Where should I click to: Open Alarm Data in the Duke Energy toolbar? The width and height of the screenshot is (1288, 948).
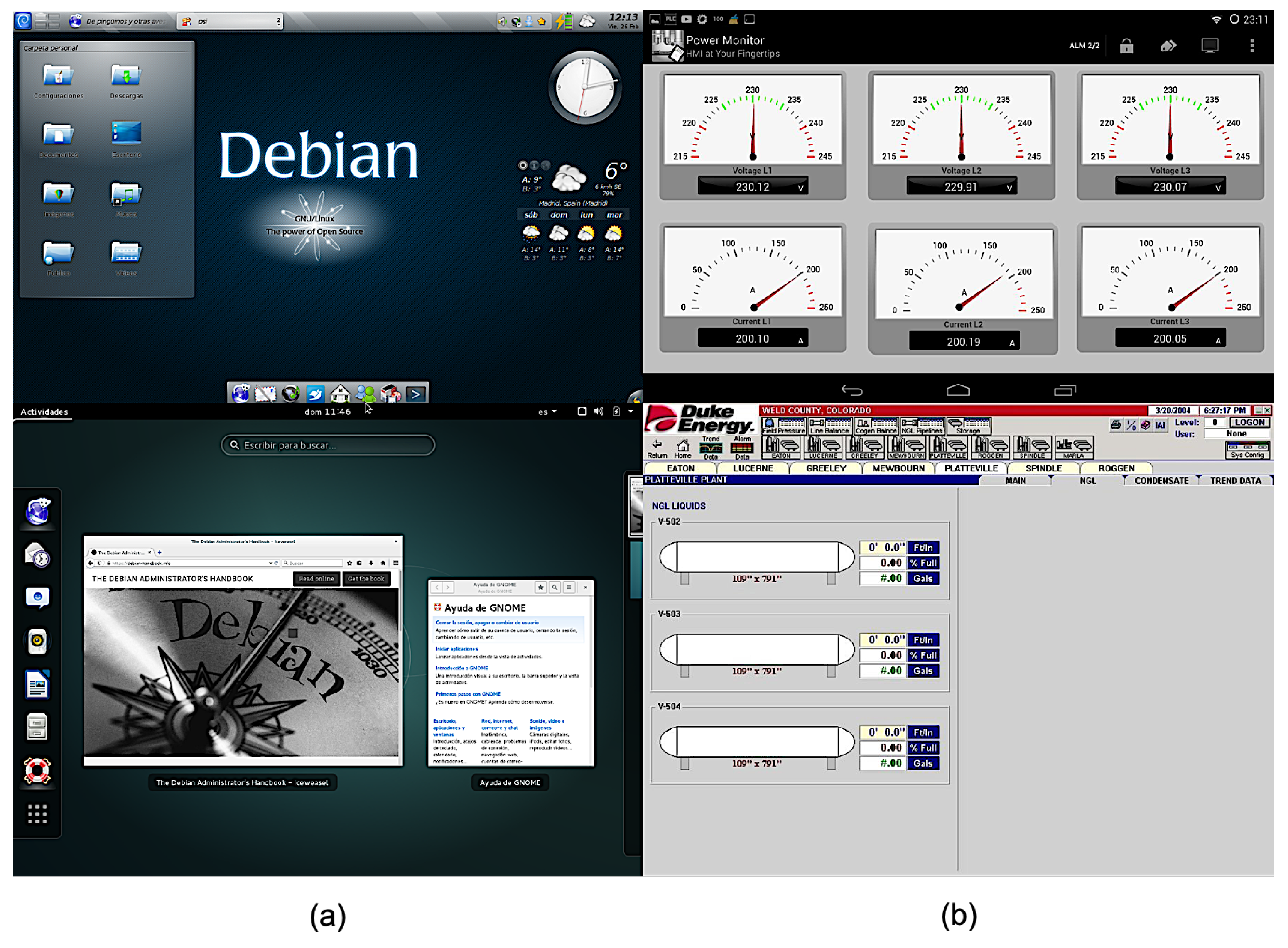coord(742,448)
